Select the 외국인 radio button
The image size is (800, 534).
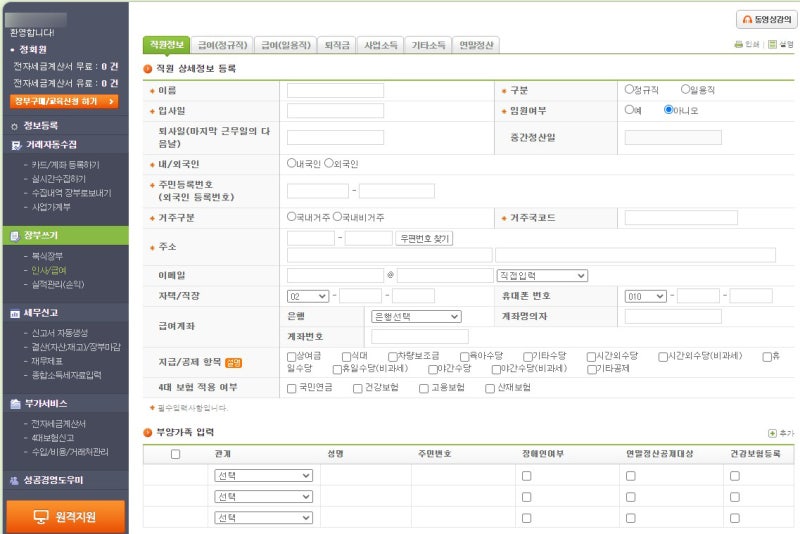tap(329, 163)
